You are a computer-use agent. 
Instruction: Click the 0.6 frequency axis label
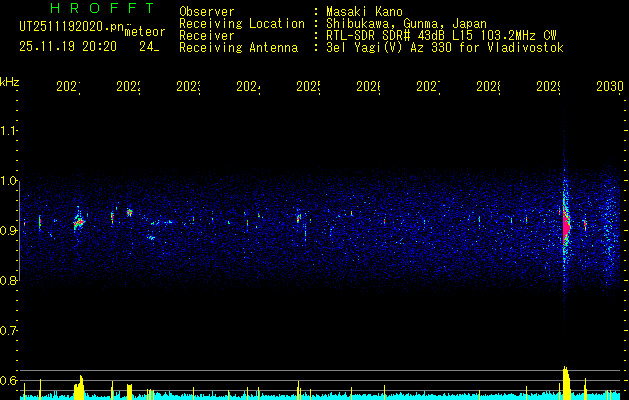point(8,380)
